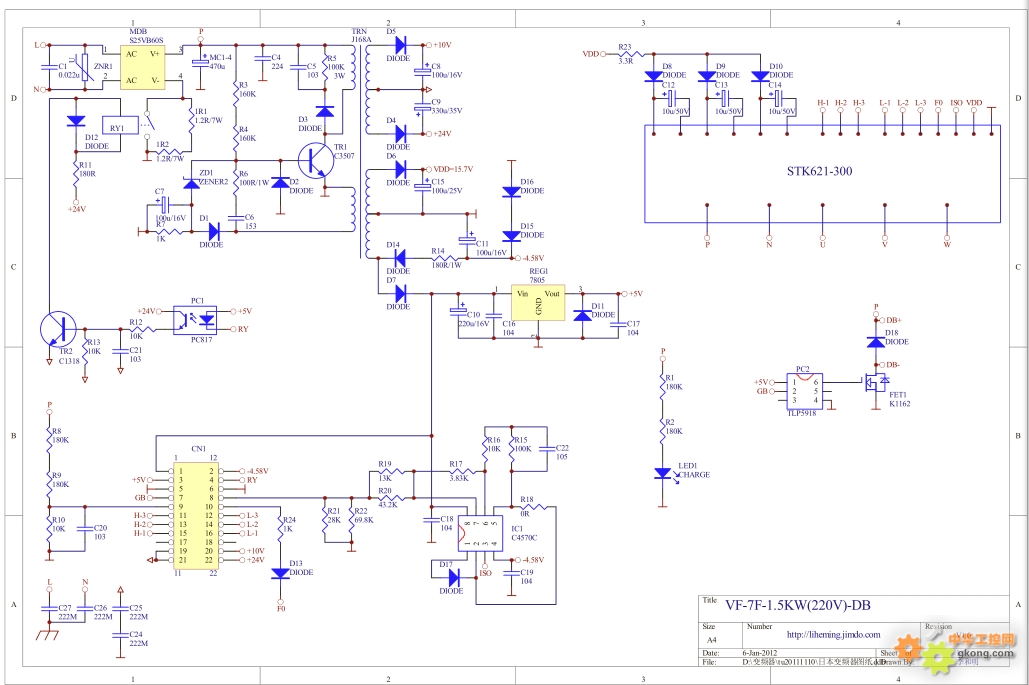Click the REG1 7805 regulator block
This screenshot has width=1029, height=685.
click(538, 304)
